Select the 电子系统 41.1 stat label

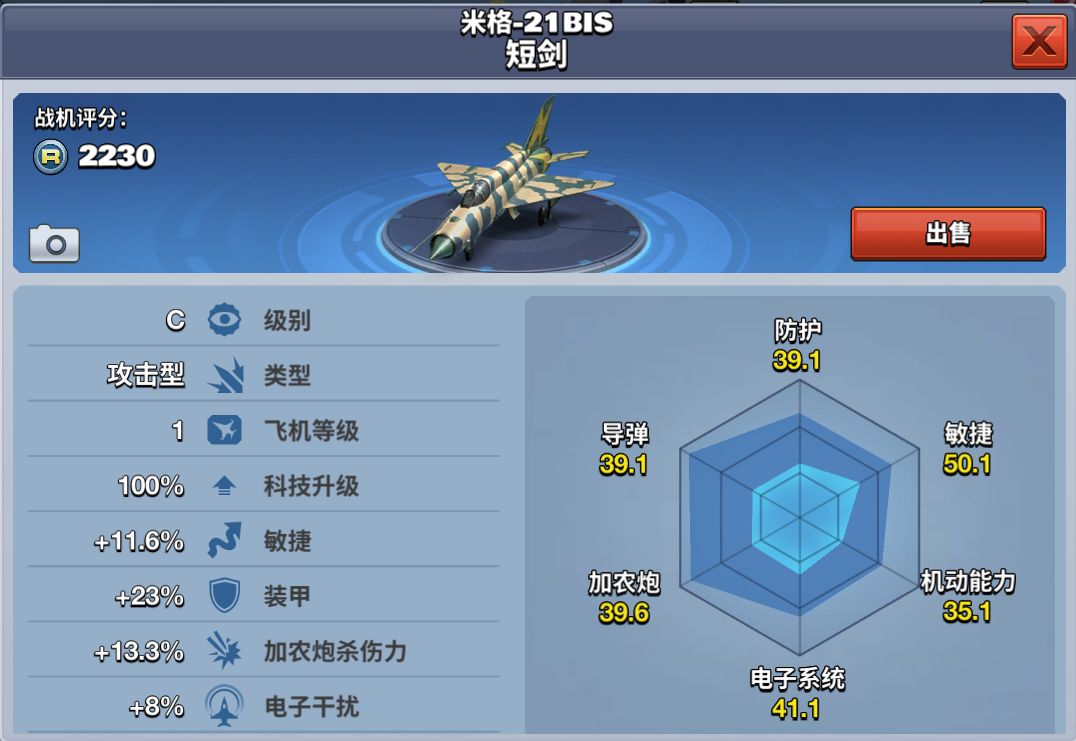point(797,694)
